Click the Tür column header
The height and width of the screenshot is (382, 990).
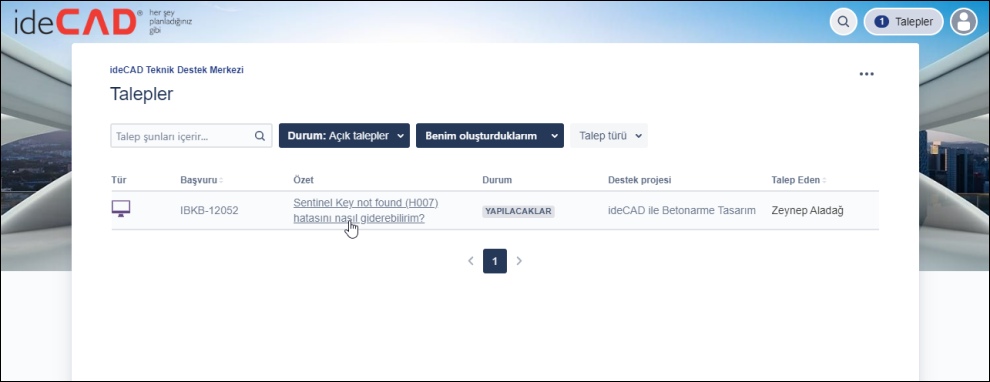point(119,180)
